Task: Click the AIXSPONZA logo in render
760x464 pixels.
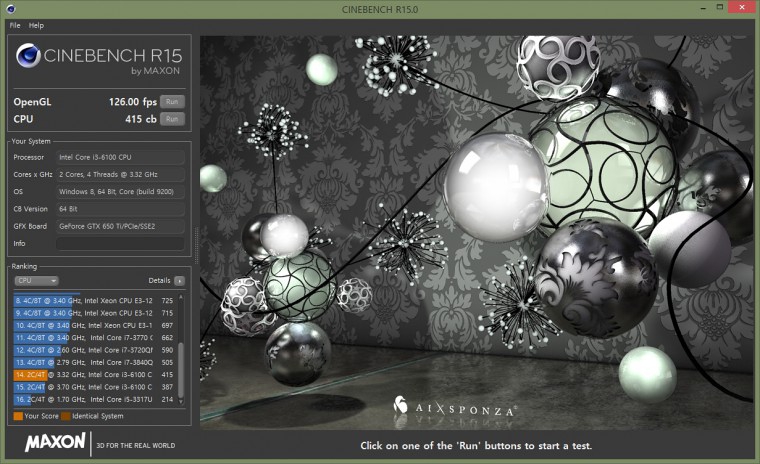Action: click(454, 407)
